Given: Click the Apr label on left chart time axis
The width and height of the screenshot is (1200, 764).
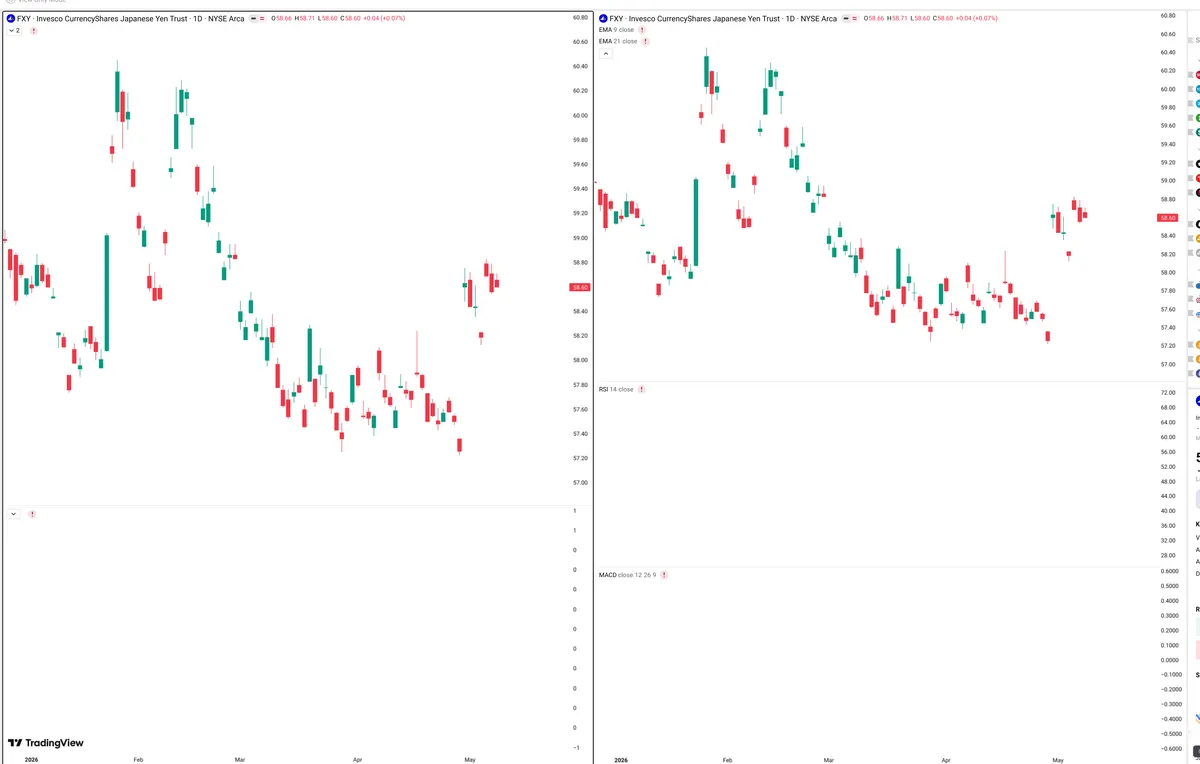Looking at the screenshot, I should (357, 760).
